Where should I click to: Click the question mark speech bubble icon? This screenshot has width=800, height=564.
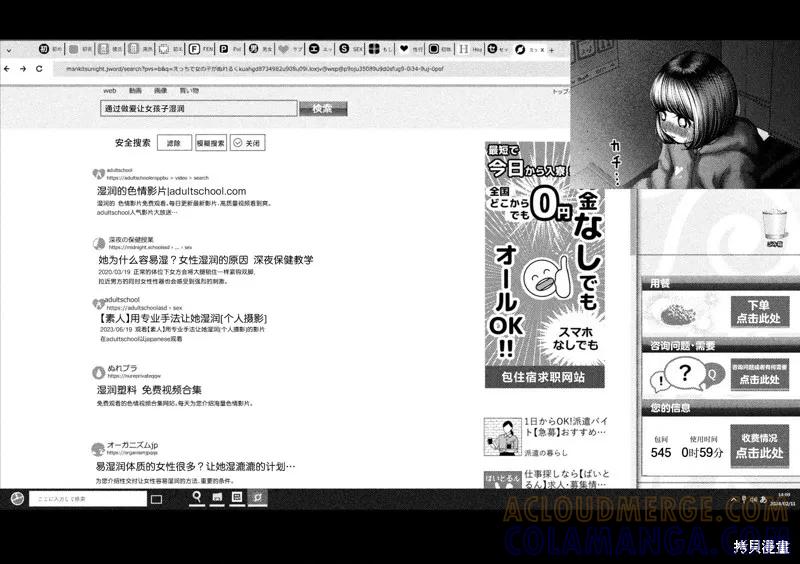pyautogui.click(x=684, y=374)
